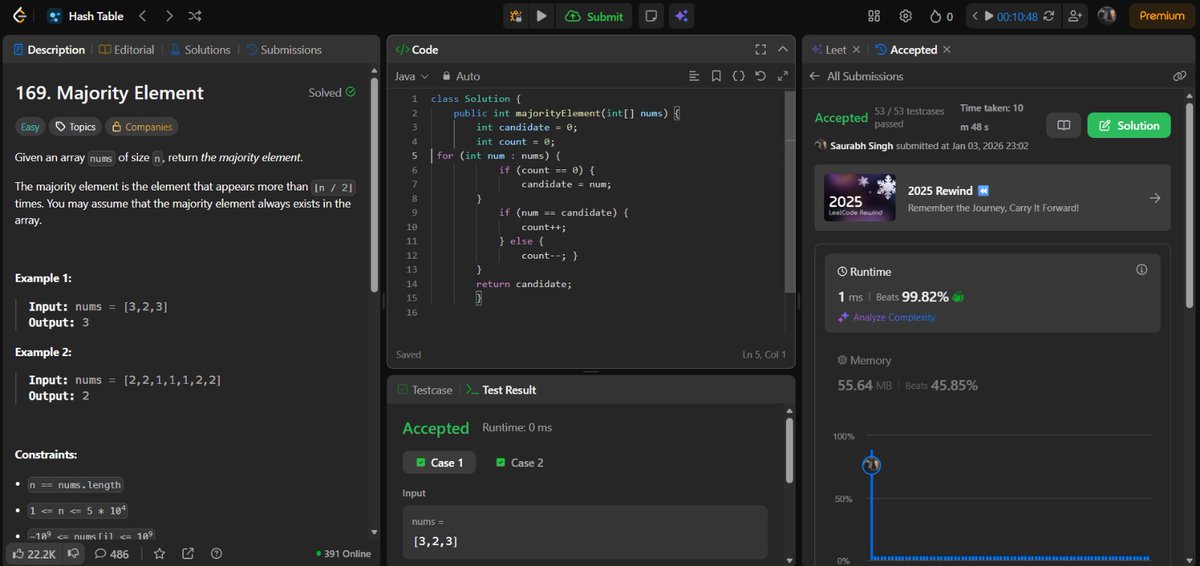Viewport: 1200px width, 566px height.
Task: Click the green Solution button
Action: pos(1129,125)
